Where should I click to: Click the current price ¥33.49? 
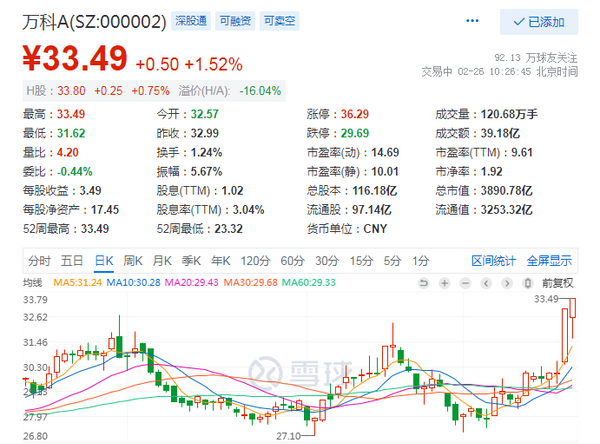[75, 59]
